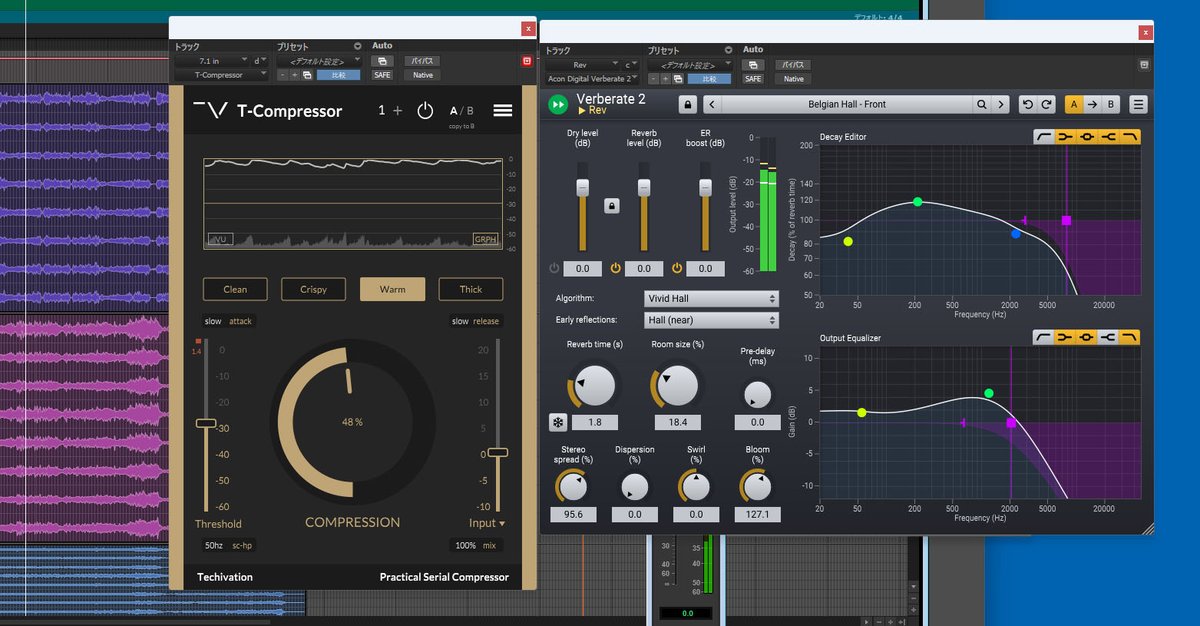Click the Reverb time value field 1.8
This screenshot has height=626, width=1200.
pyautogui.click(x=594, y=422)
